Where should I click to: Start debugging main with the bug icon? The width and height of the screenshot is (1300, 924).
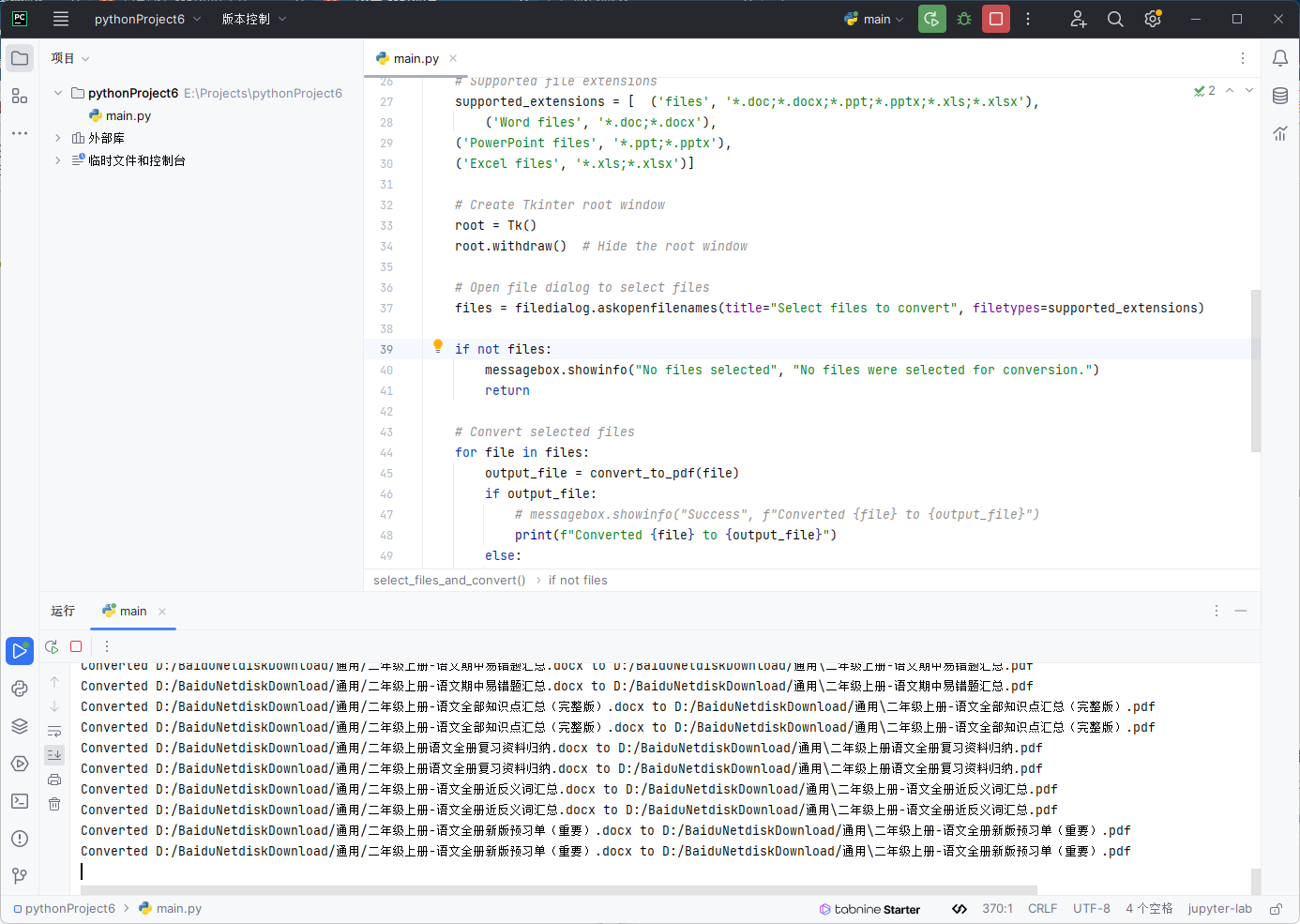click(x=964, y=19)
